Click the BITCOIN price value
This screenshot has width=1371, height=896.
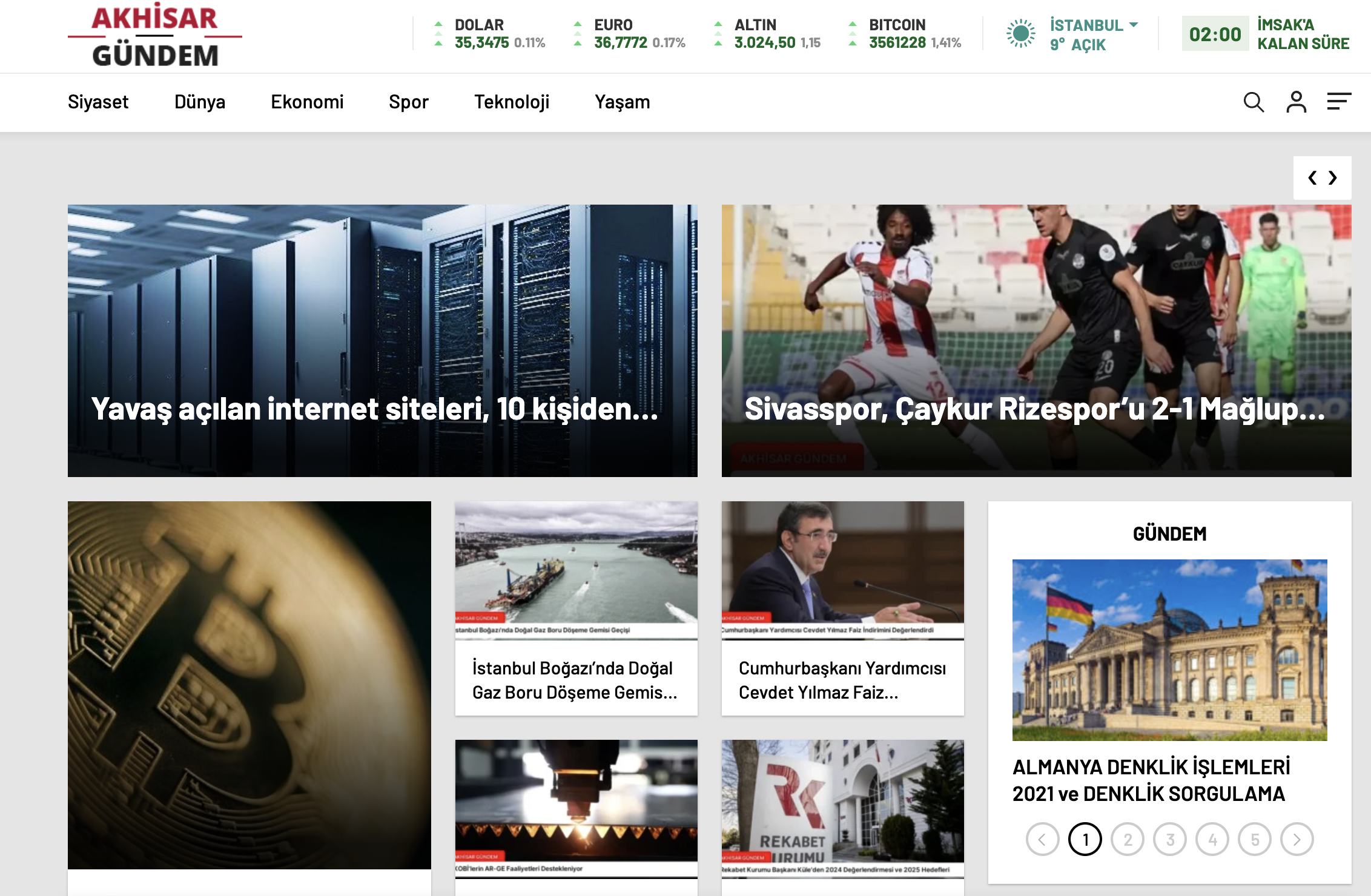click(x=897, y=43)
